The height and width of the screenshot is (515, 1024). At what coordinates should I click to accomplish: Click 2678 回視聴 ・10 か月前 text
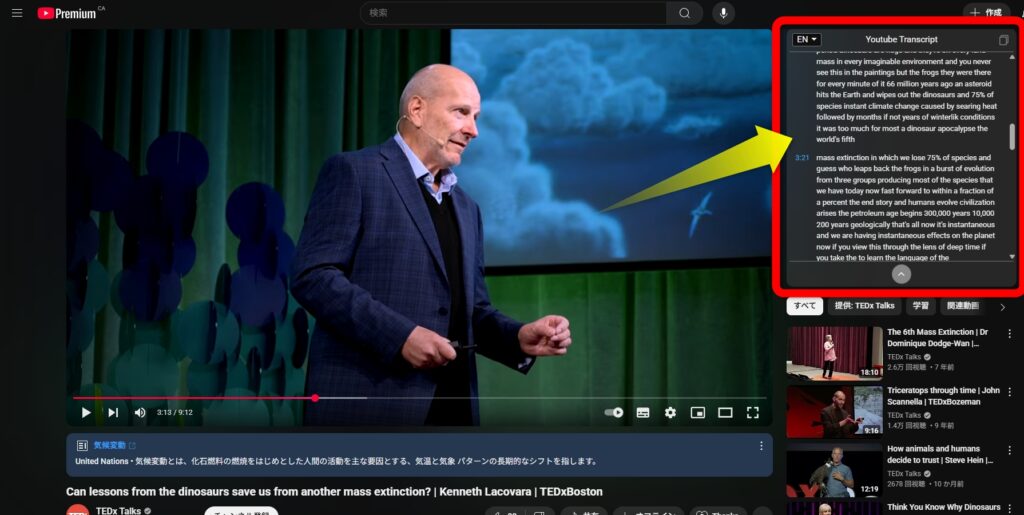pos(927,484)
